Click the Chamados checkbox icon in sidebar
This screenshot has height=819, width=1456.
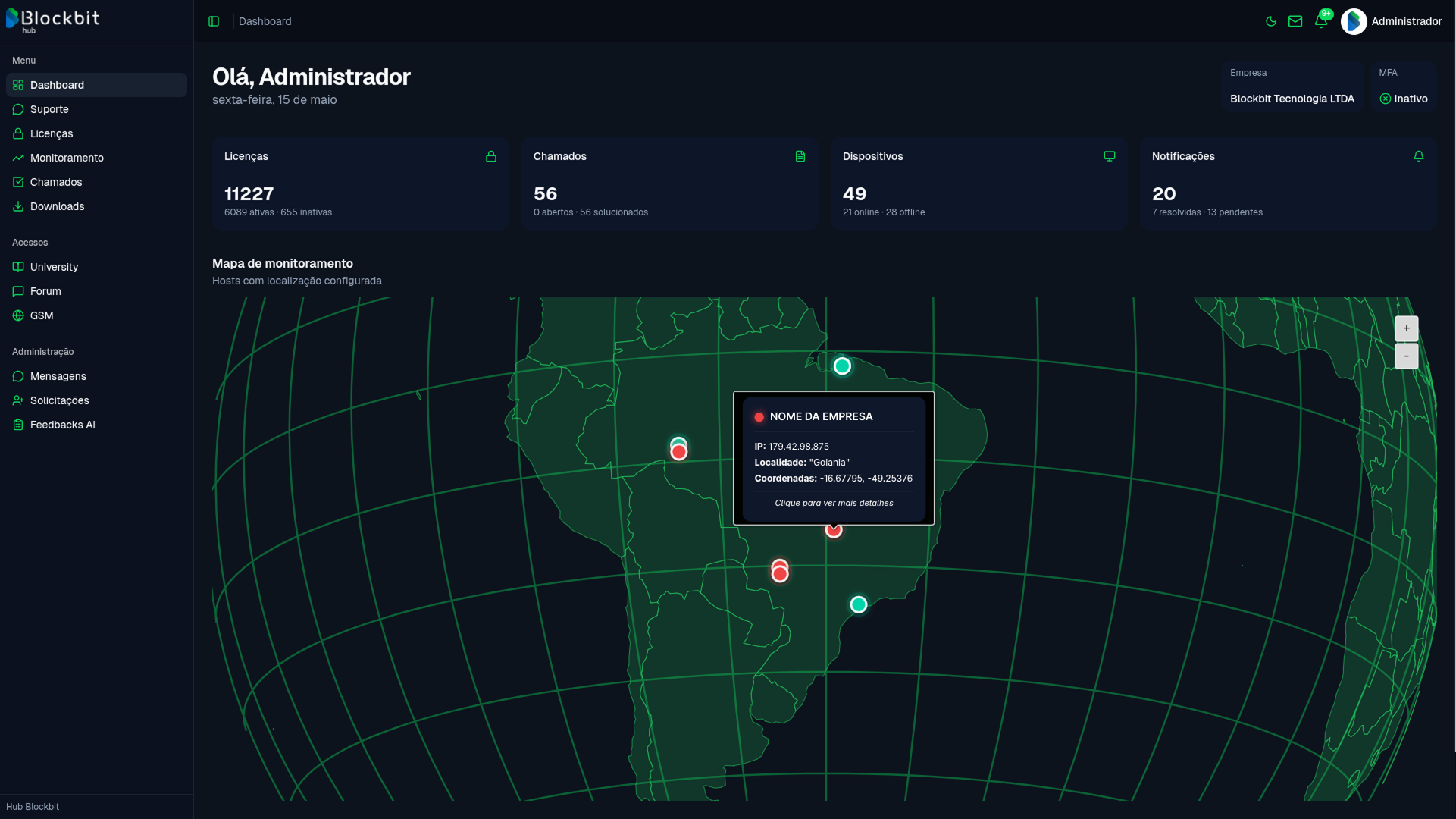[x=18, y=182]
